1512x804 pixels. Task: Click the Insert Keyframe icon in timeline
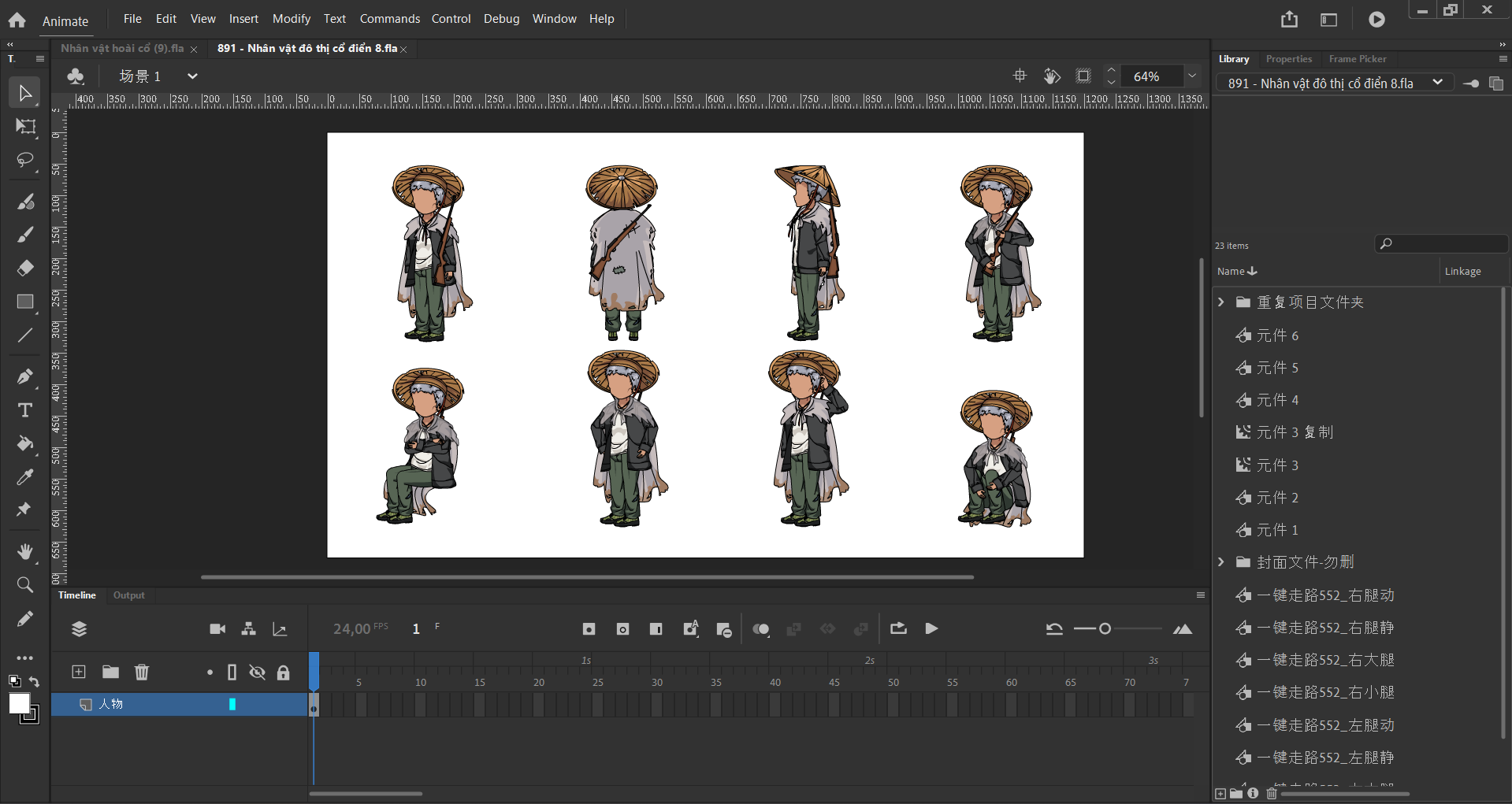pos(589,629)
